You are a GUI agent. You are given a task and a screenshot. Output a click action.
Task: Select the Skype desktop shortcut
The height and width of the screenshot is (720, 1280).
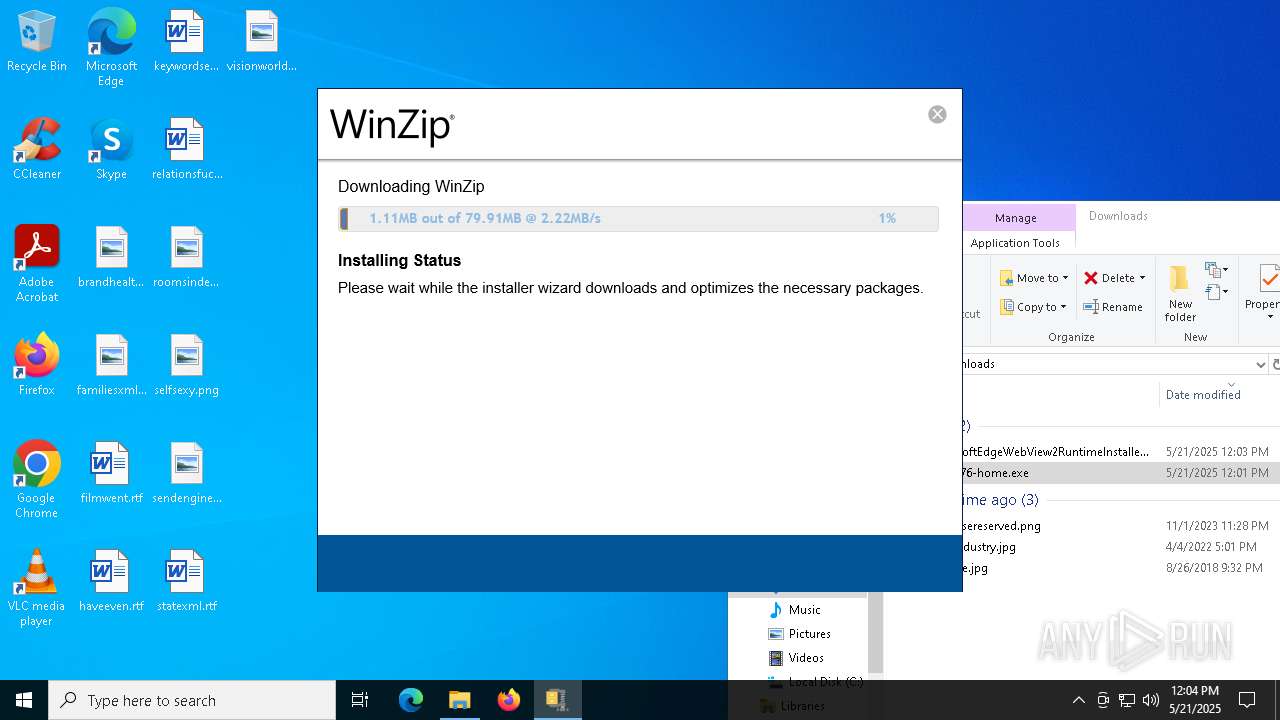111,150
